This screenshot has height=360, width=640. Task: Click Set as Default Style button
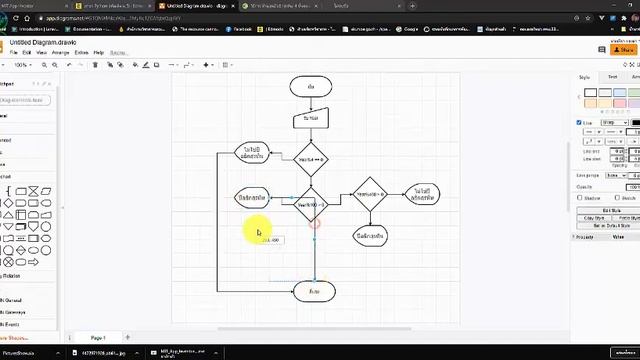(x=611, y=225)
